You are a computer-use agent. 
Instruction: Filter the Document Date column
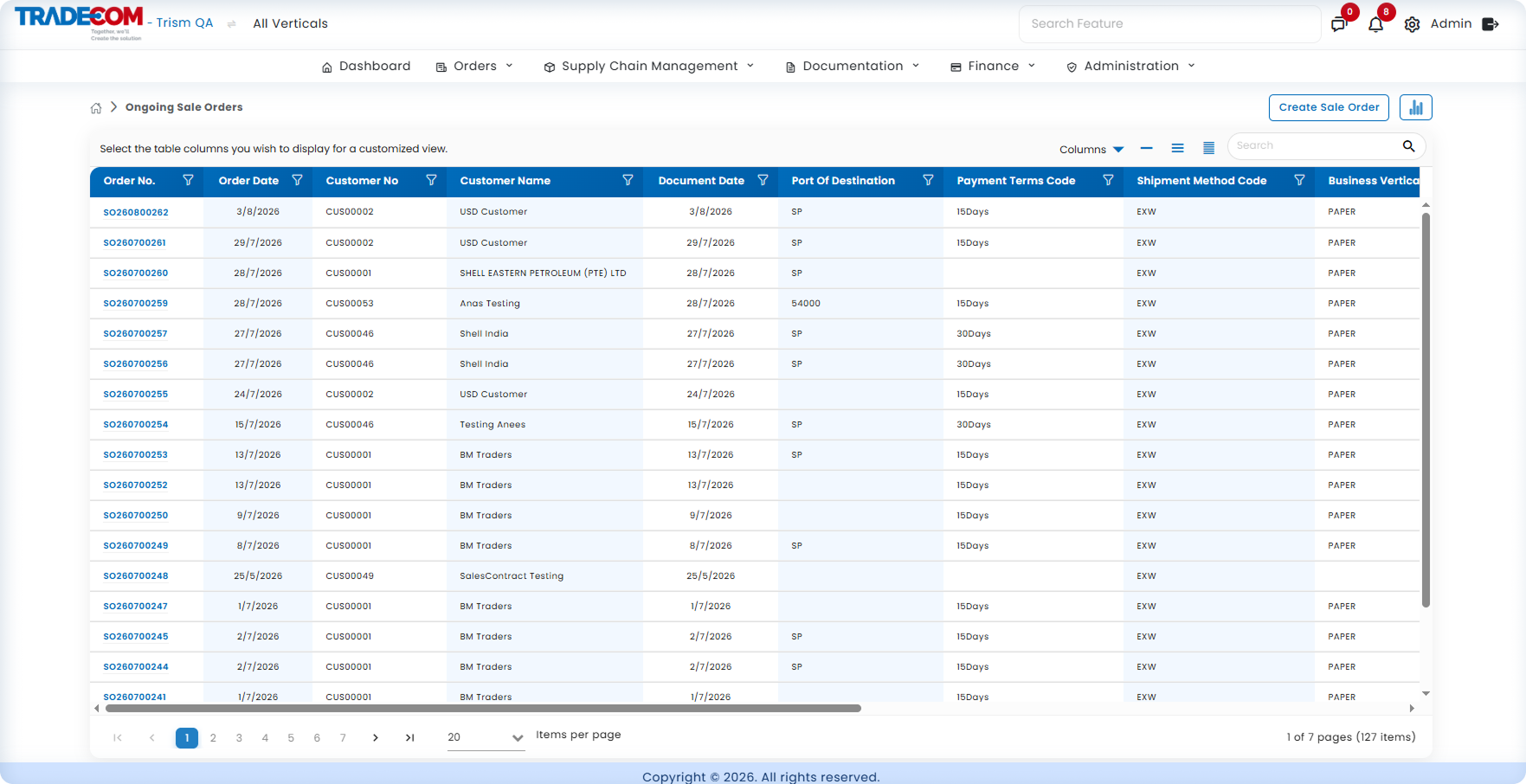pos(763,180)
